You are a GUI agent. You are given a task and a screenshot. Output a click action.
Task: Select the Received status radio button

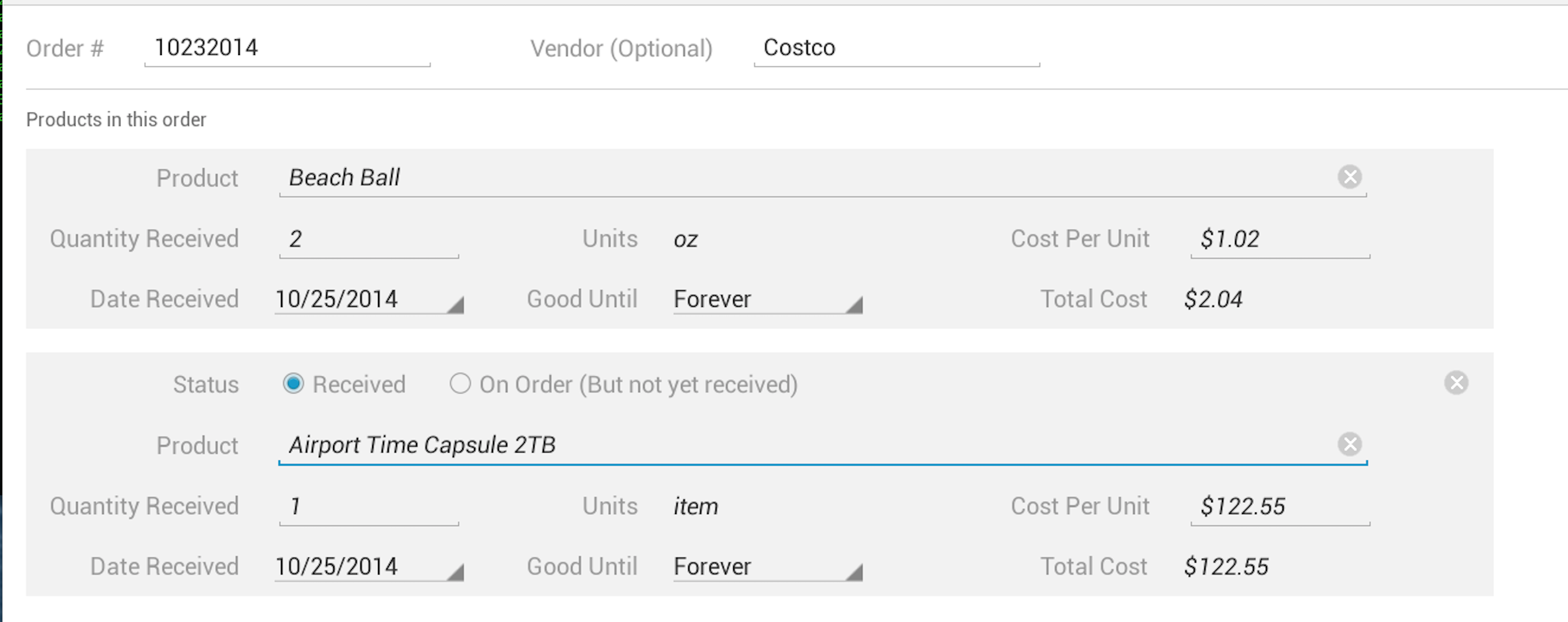point(293,383)
